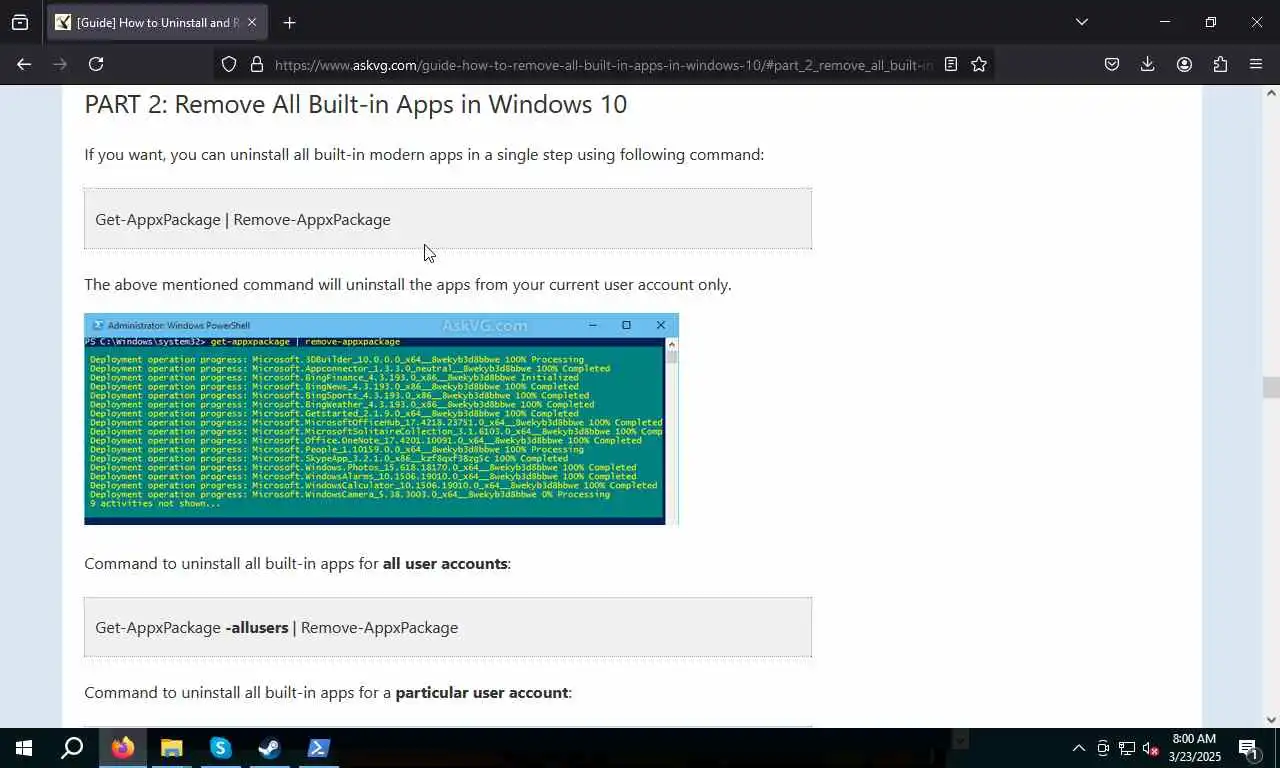This screenshot has width=1280, height=768.
Task: Click the scrollbar up arrow
Action: point(1271,93)
